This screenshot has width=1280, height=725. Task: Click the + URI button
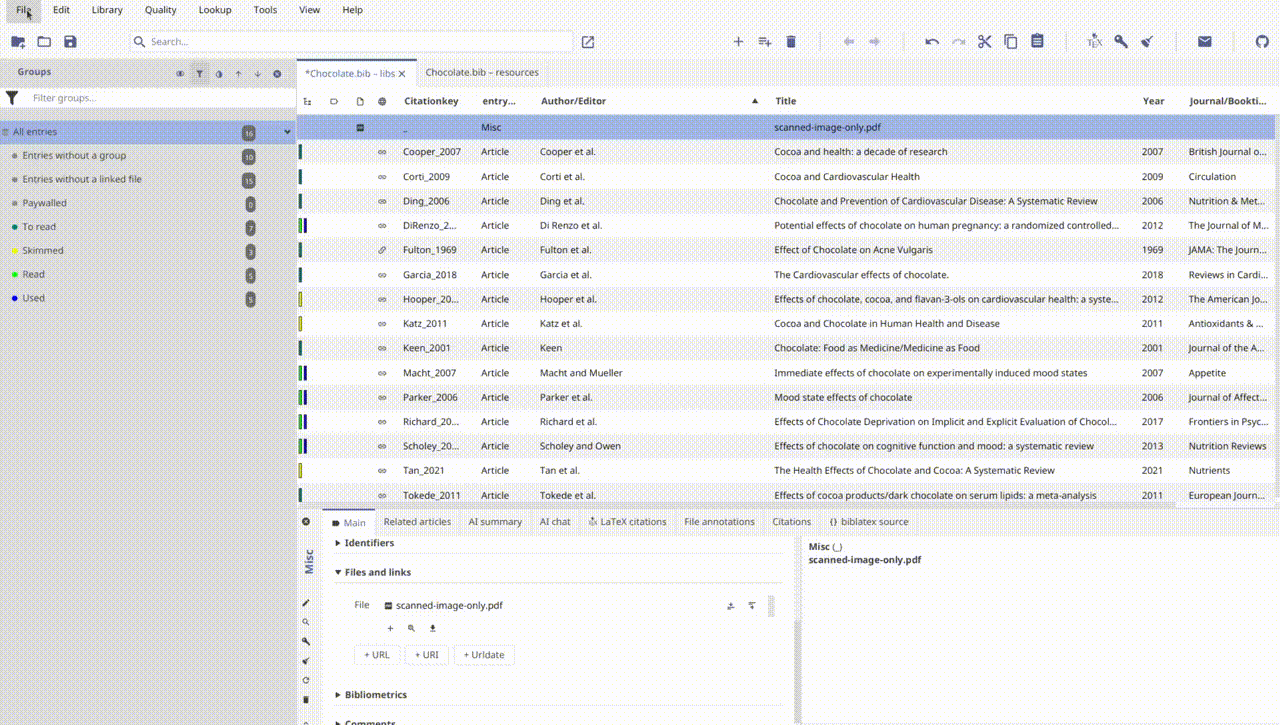click(x=427, y=655)
